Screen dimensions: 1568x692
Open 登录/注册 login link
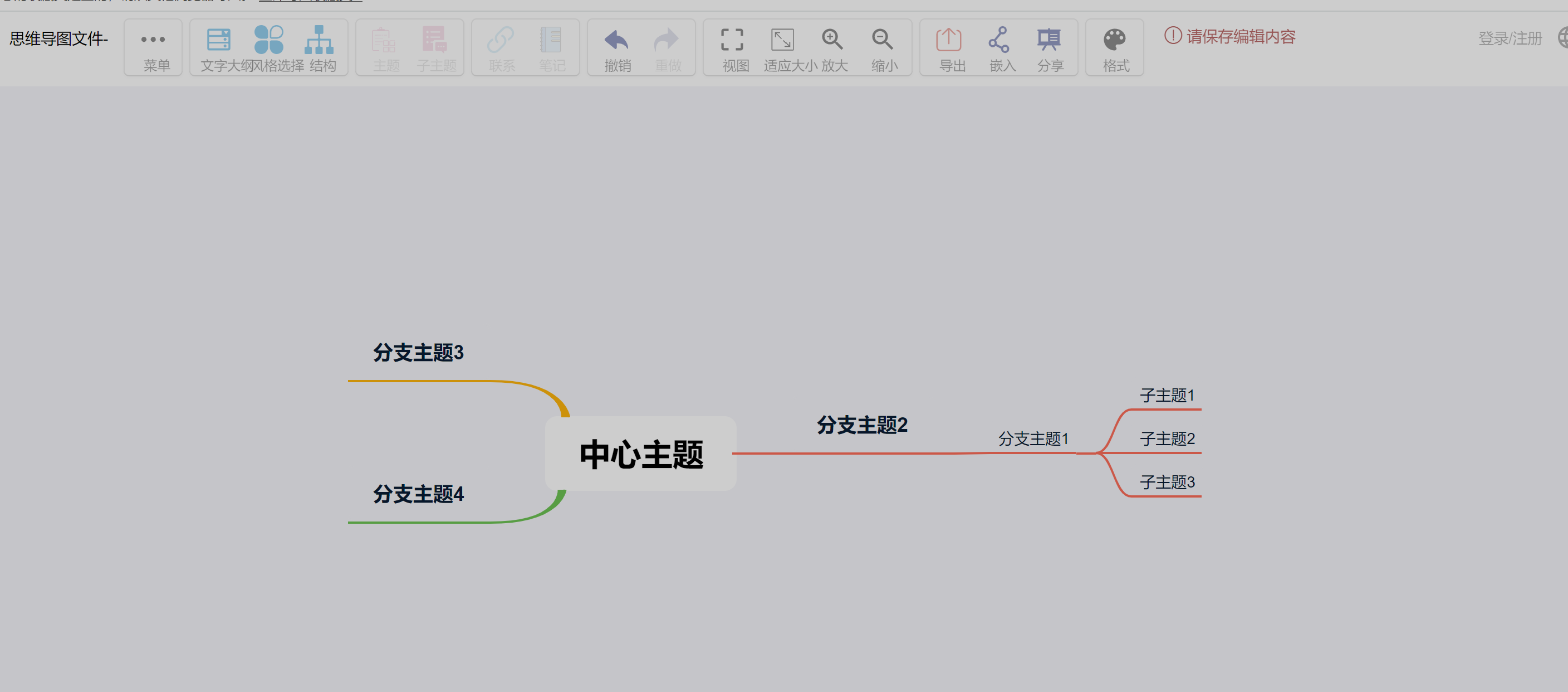coord(1510,38)
